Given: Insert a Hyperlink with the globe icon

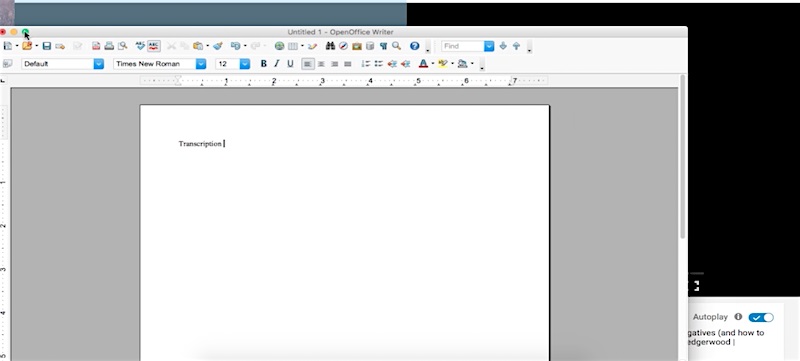Looking at the screenshot, I should (279, 46).
